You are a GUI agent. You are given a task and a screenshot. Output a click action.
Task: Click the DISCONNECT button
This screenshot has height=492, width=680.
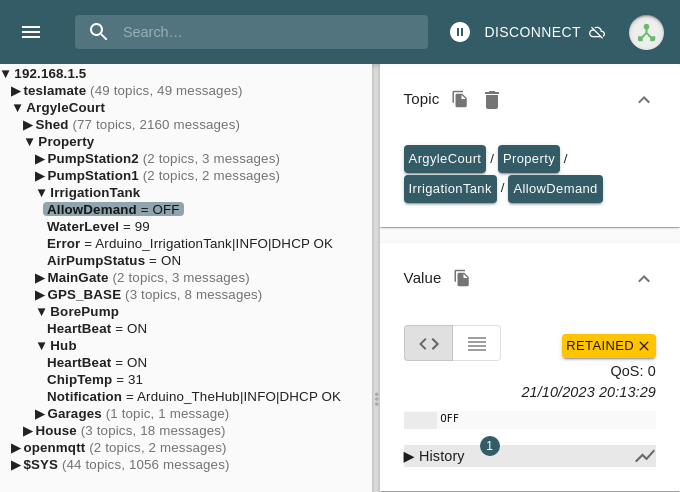532,32
